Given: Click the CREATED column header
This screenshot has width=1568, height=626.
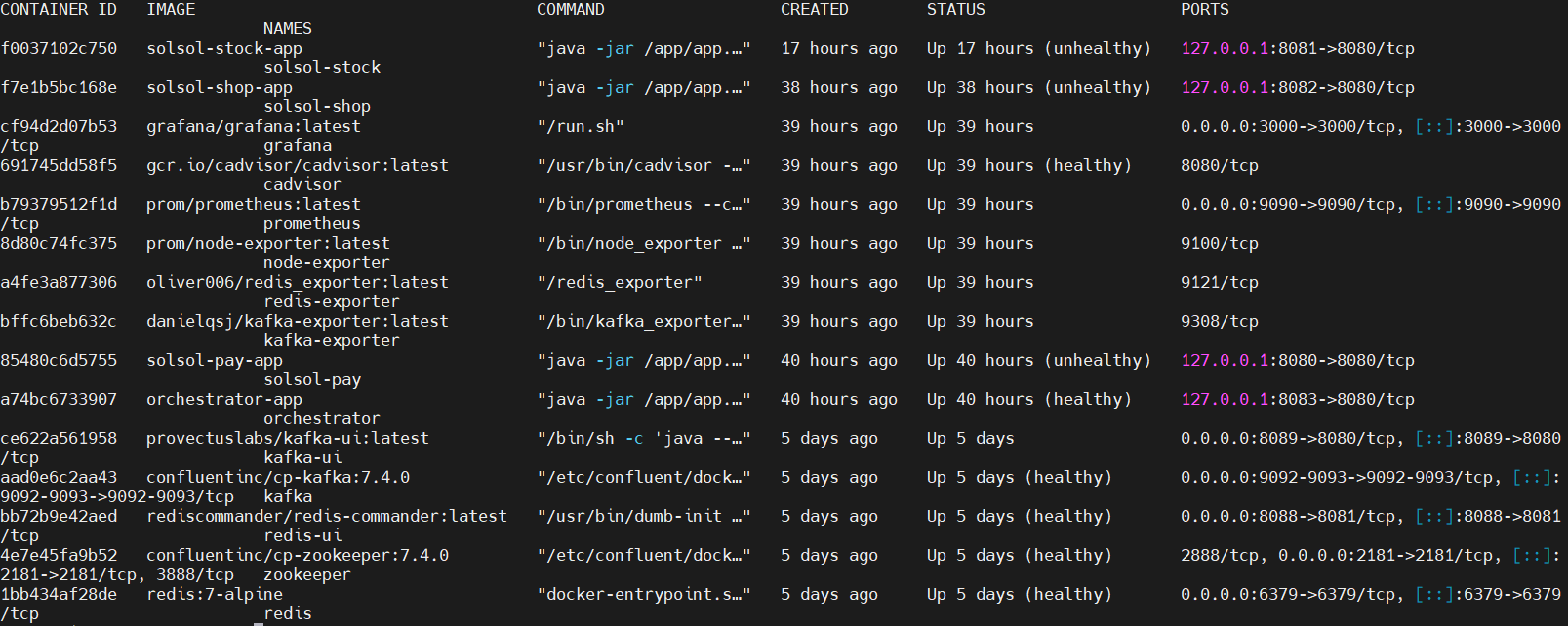Looking at the screenshot, I should 815,10.
